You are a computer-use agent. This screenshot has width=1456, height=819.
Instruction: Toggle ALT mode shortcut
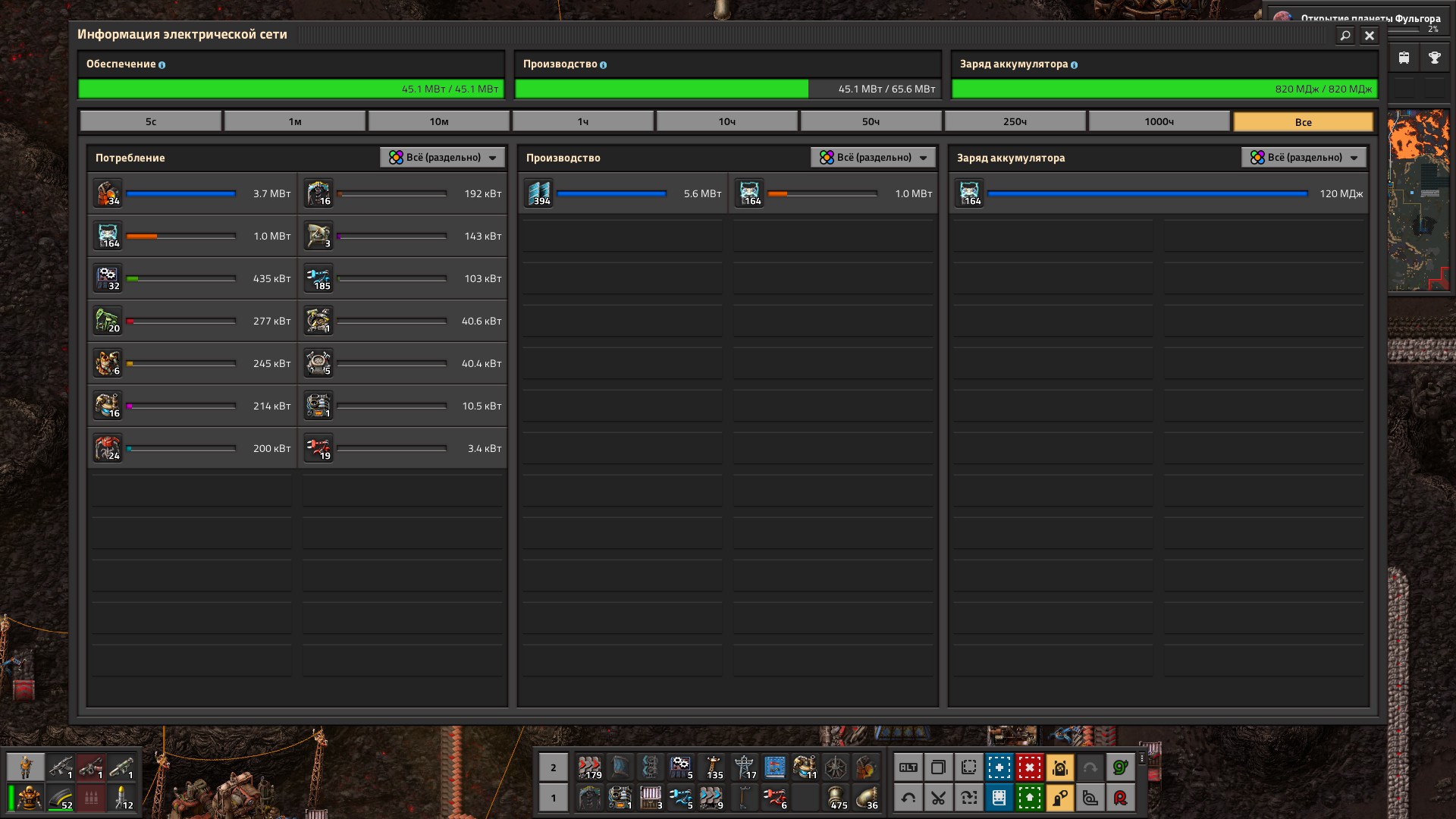click(x=908, y=767)
